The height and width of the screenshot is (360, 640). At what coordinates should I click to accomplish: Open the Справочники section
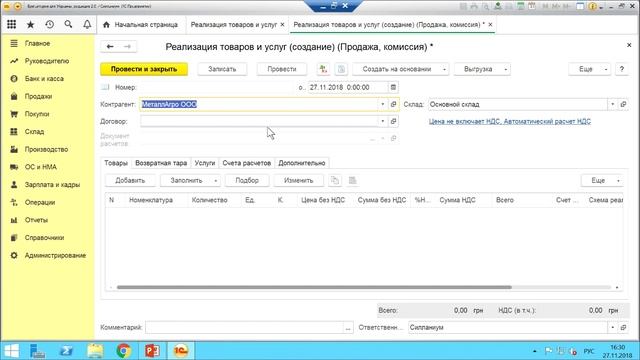44,238
